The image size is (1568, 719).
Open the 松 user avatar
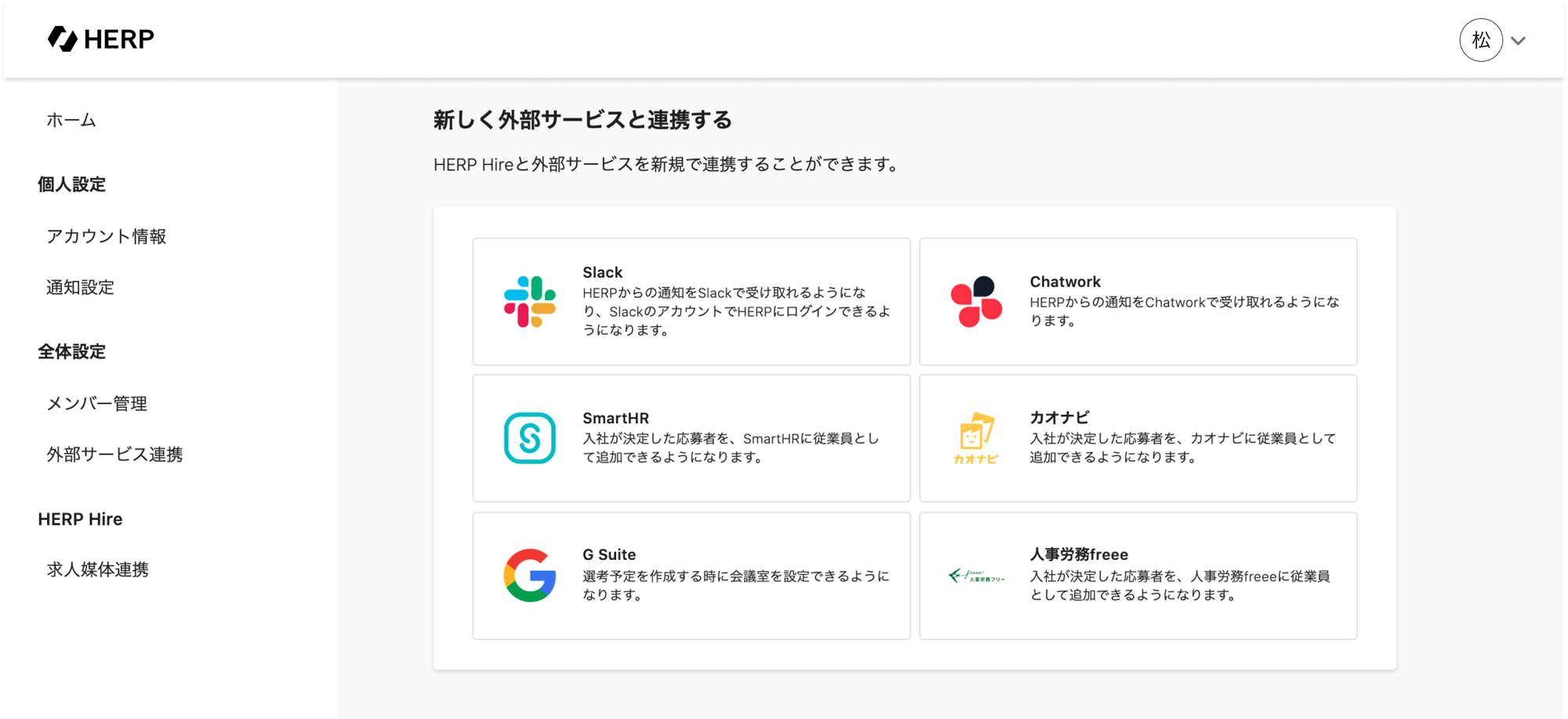(x=1481, y=40)
